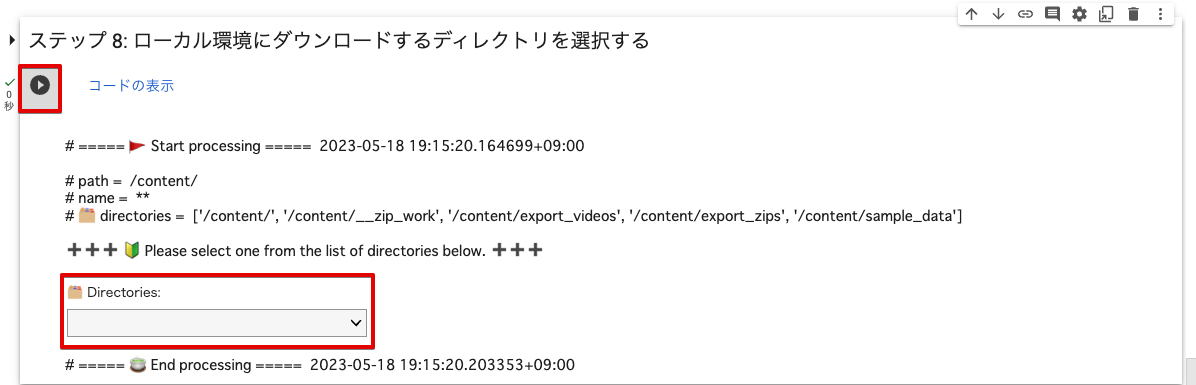Click the directories list output line
The width and height of the screenshot is (1196, 385).
pos(513,217)
